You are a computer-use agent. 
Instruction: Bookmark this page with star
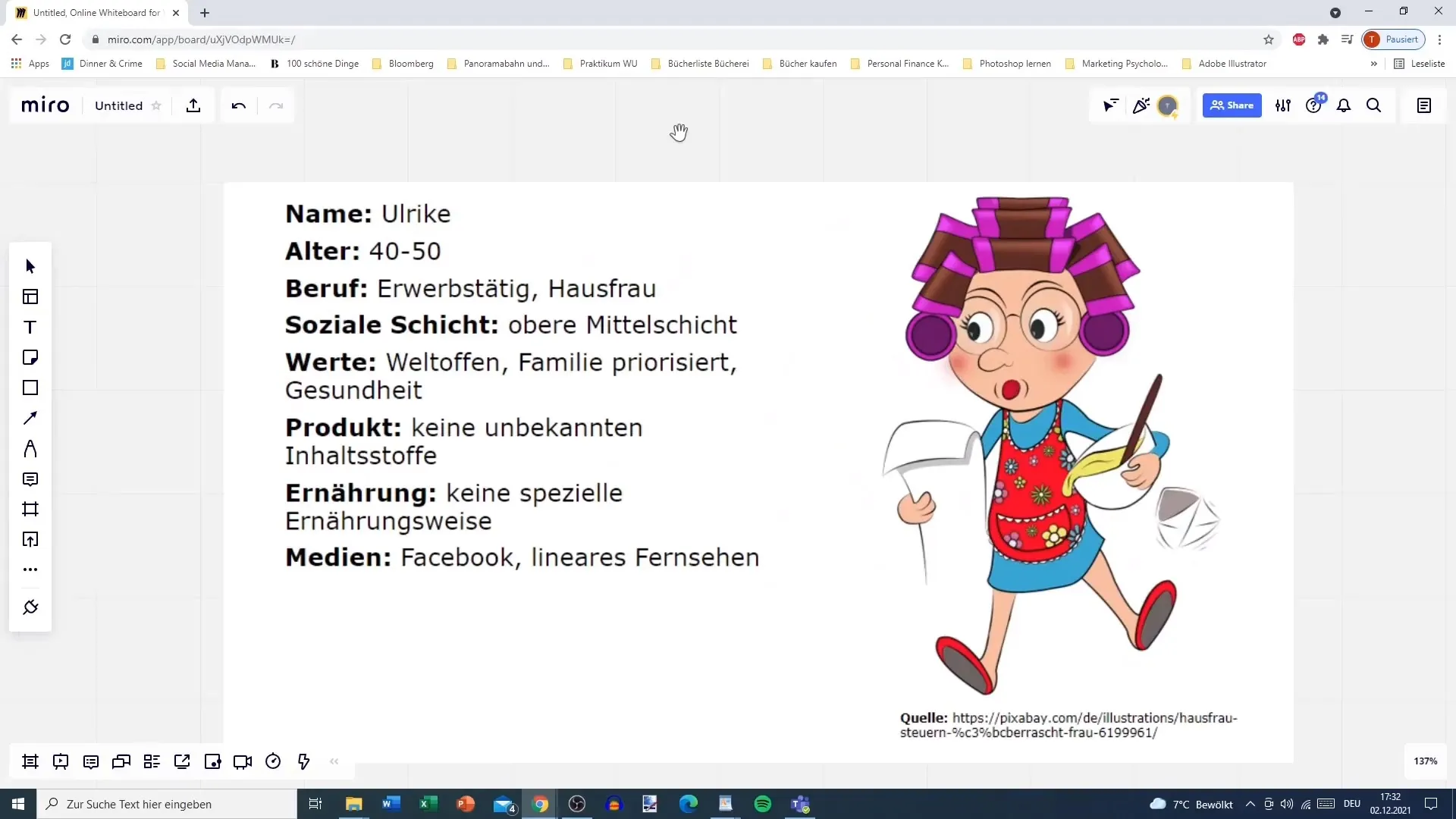tap(1268, 39)
